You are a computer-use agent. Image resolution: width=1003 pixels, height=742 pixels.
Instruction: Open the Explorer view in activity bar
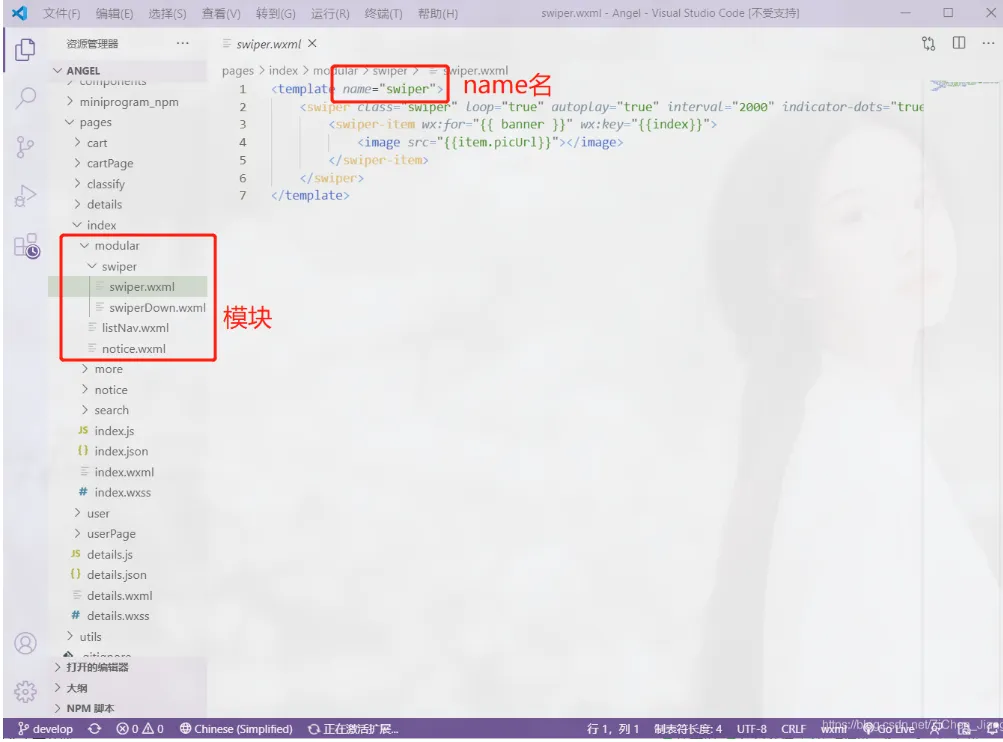[25, 49]
